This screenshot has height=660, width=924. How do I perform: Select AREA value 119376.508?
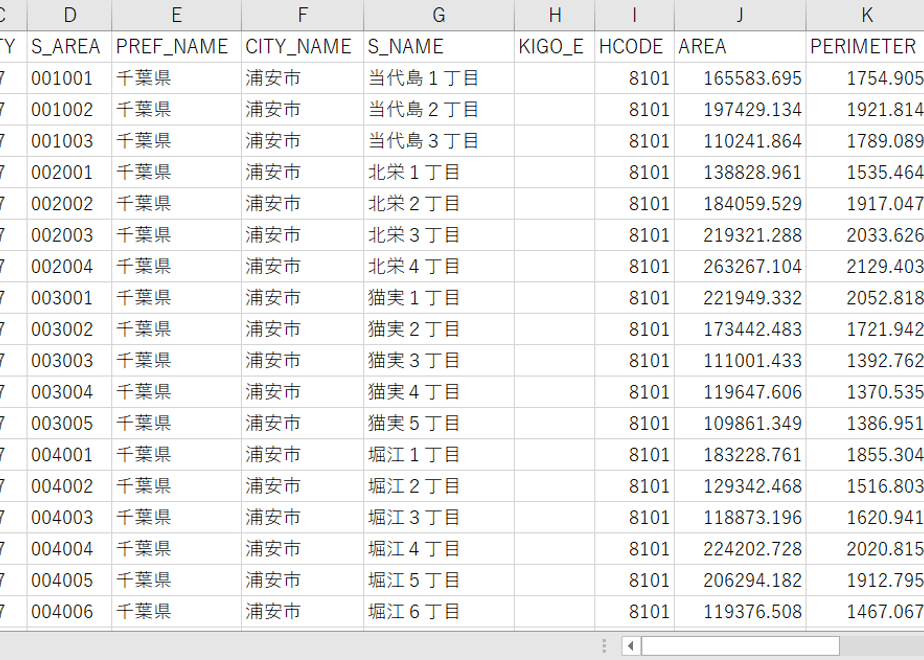pos(740,612)
